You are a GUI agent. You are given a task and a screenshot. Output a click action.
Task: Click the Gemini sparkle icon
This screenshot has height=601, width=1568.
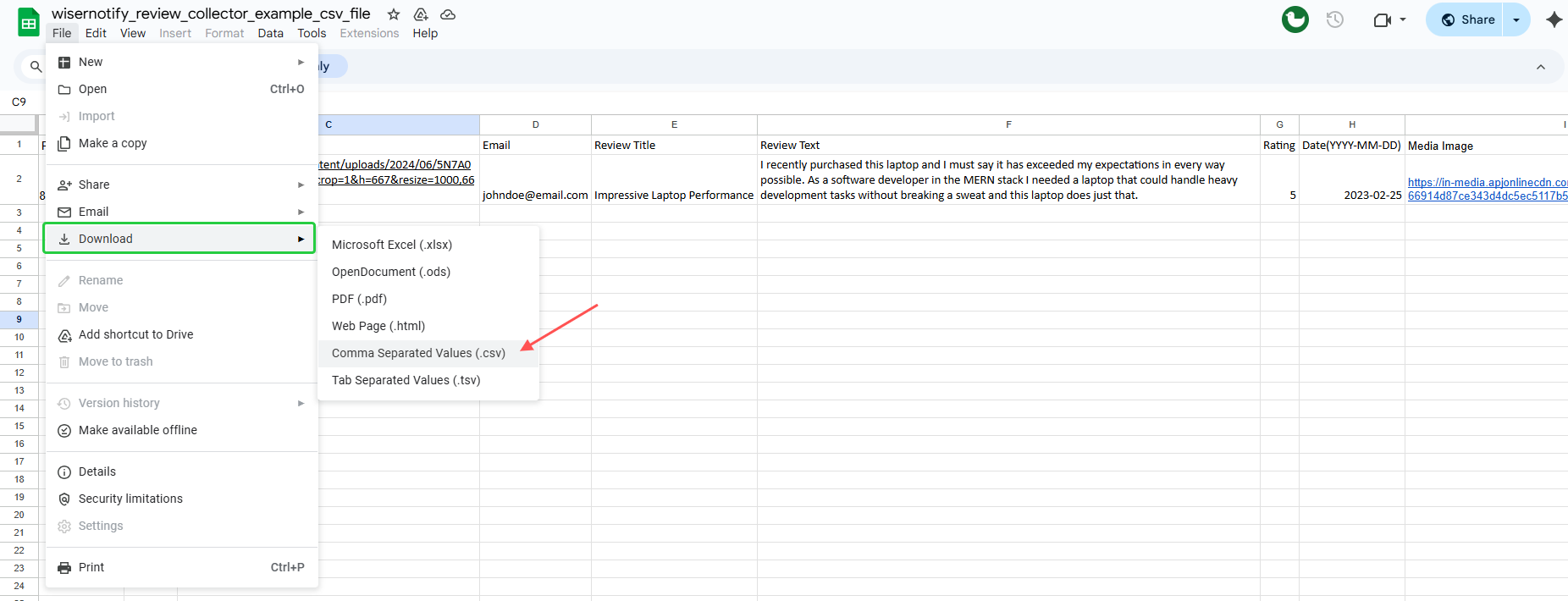(x=1554, y=19)
